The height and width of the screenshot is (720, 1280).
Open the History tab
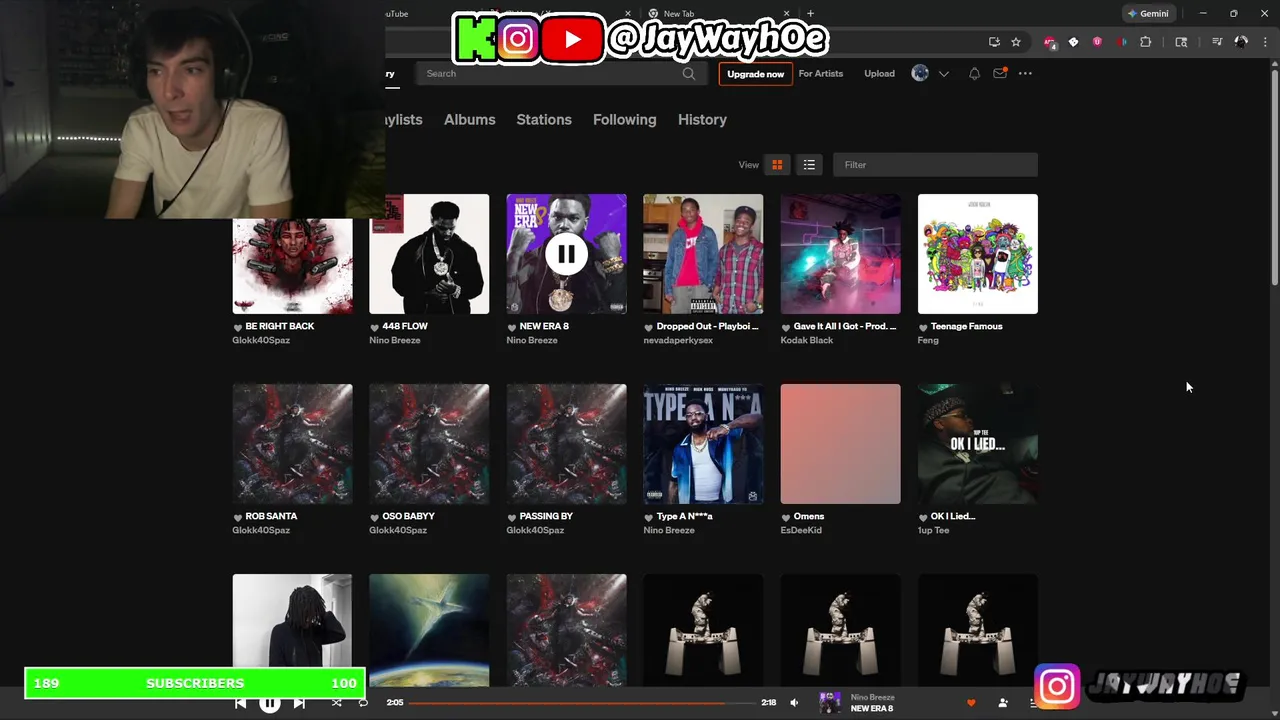click(702, 120)
